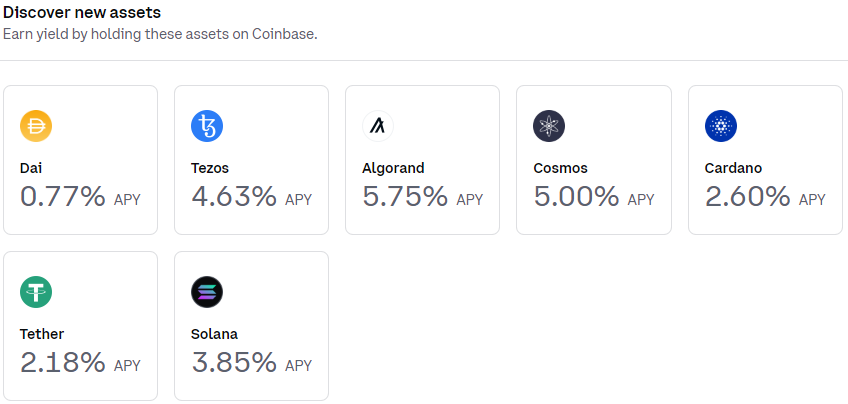The image size is (848, 404).
Task: Click Cosmos 5.00% APY value
Action: pos(576,197)
